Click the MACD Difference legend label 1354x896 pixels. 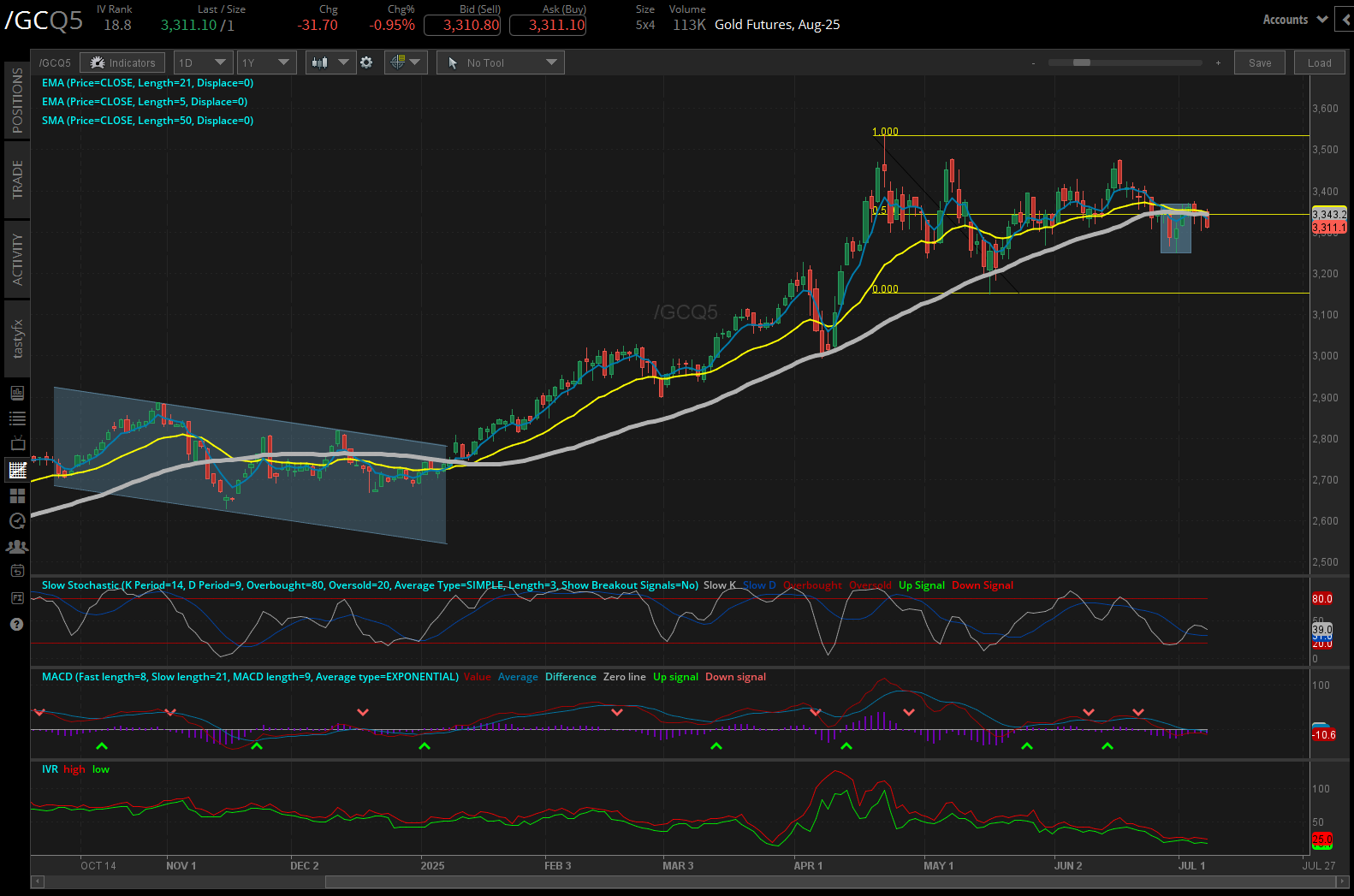pos(571,677)
